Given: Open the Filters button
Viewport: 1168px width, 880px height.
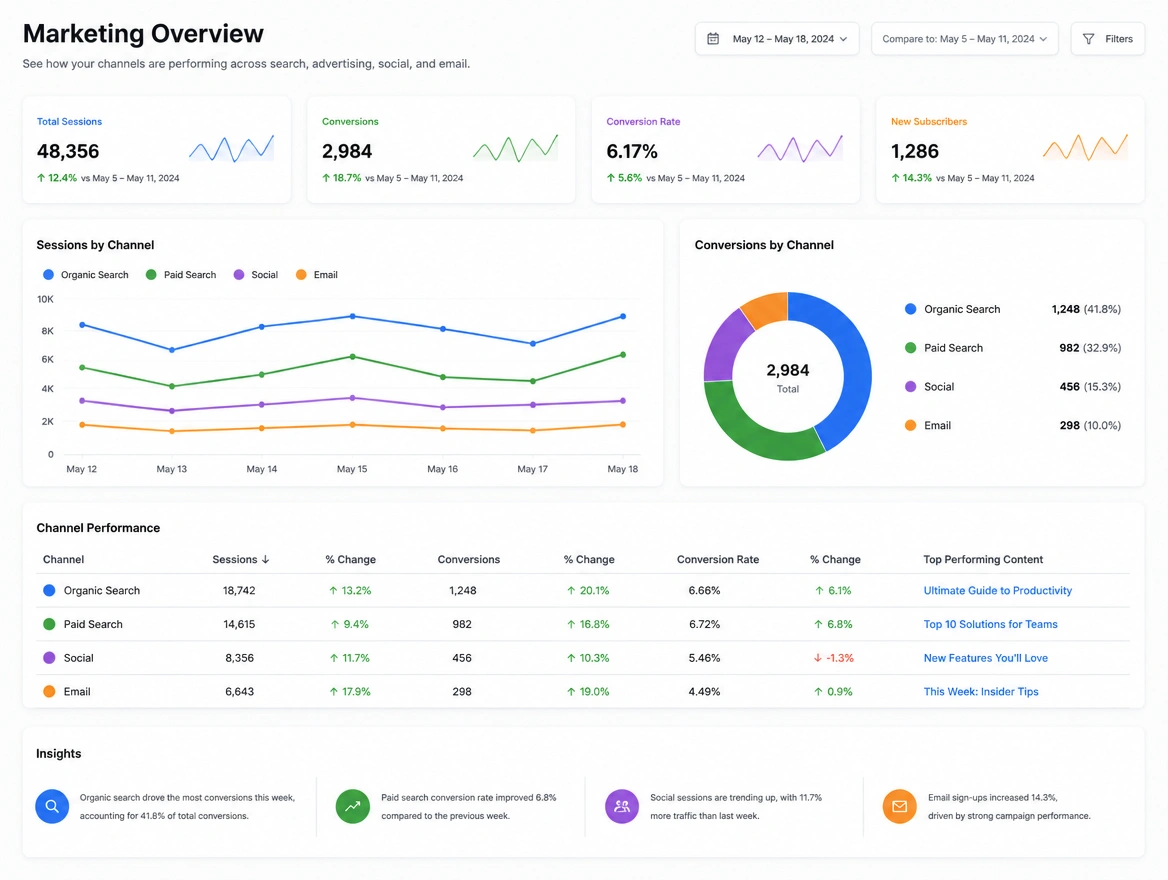Looking at the screenshot, I should (x=1108, y=39).
